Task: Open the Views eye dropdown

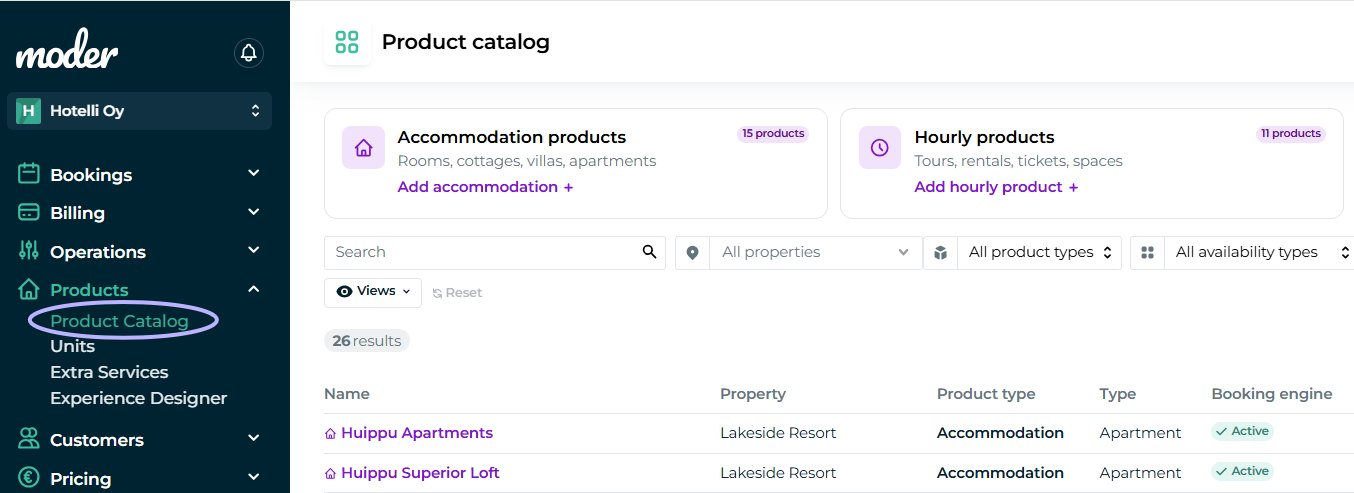Action: (373, 292)
